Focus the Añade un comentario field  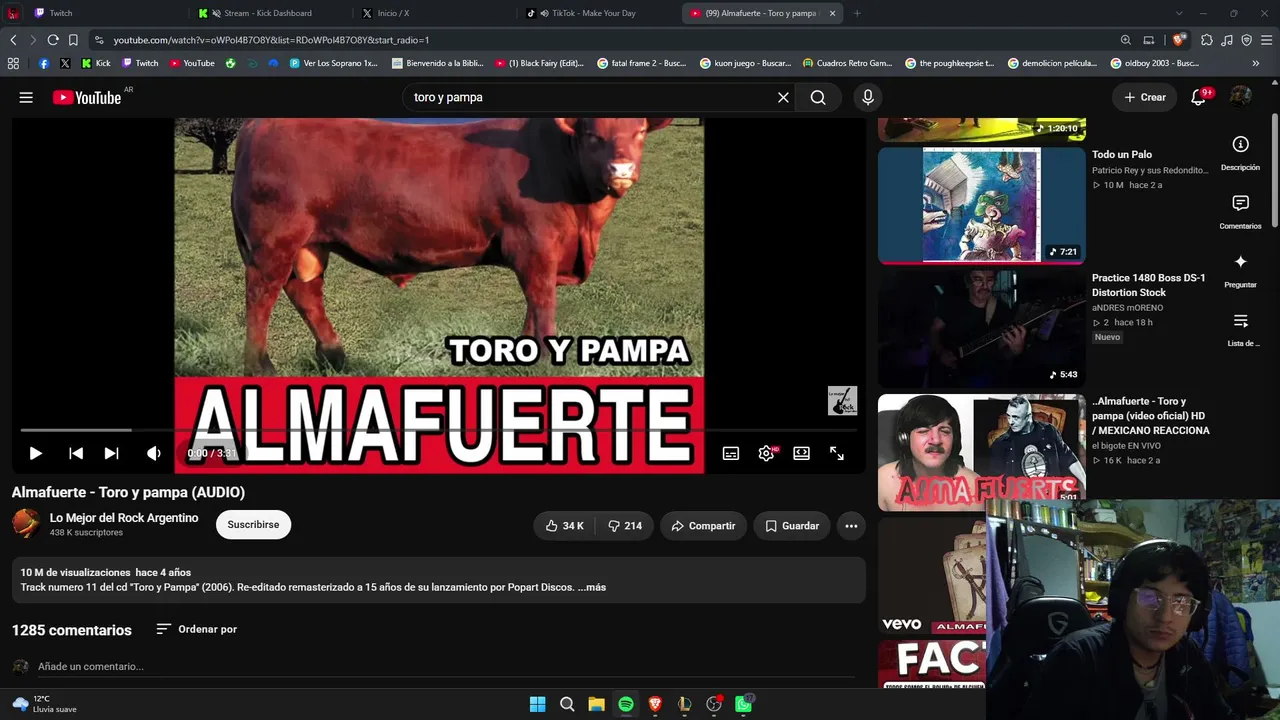click(446, 667)
